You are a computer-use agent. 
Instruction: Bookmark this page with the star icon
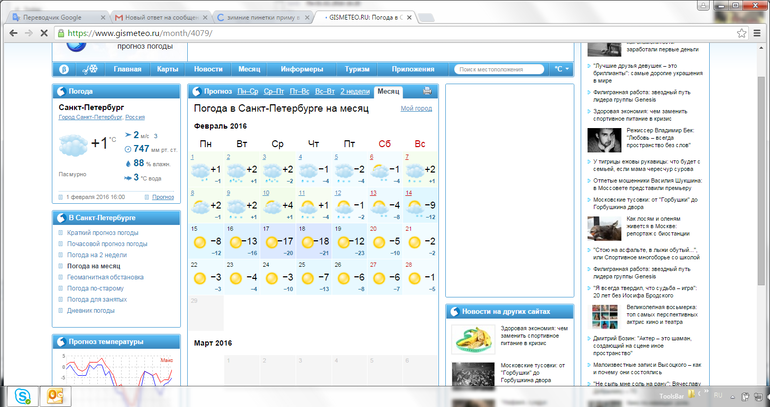tap(741, 33)
